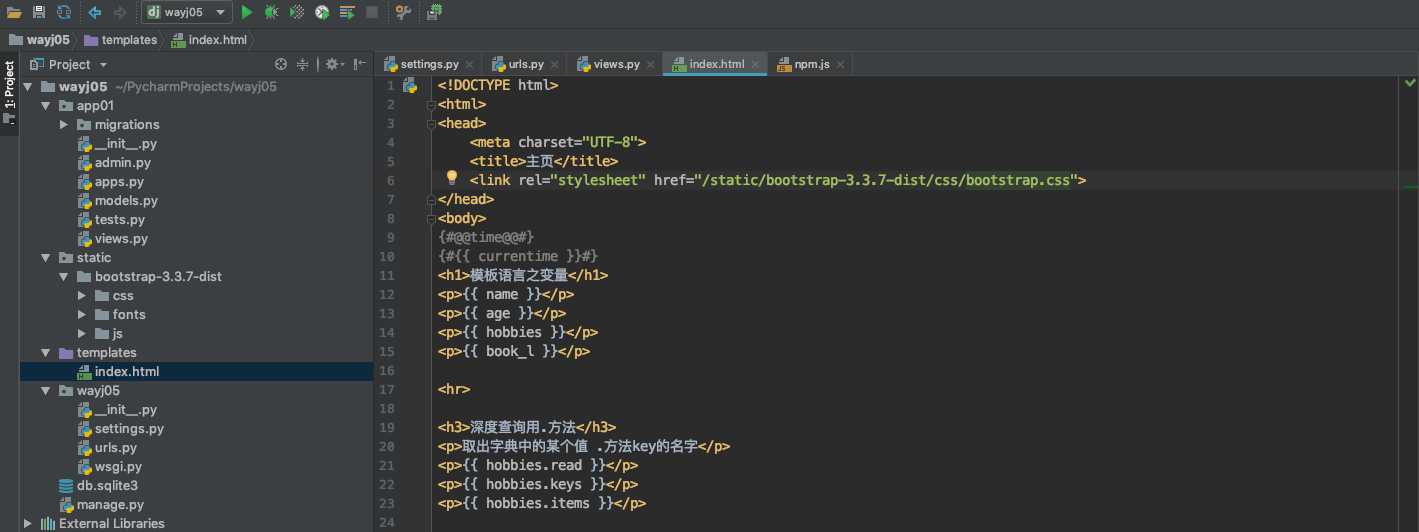Click the profile run icon

(322, 12)
